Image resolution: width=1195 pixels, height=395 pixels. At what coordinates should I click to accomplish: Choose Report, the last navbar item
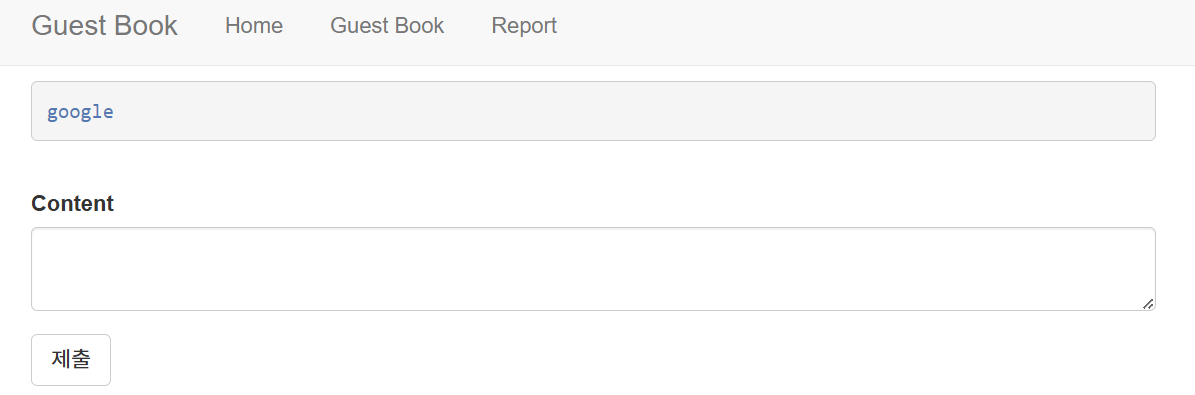click(524, 26)
